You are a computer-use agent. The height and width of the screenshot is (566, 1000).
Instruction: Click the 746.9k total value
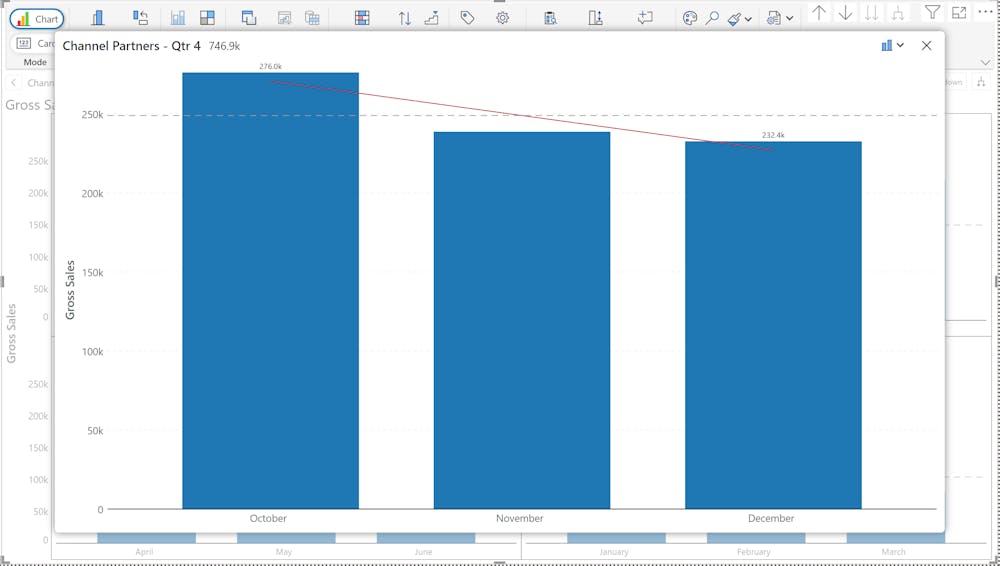pos(224,46)
